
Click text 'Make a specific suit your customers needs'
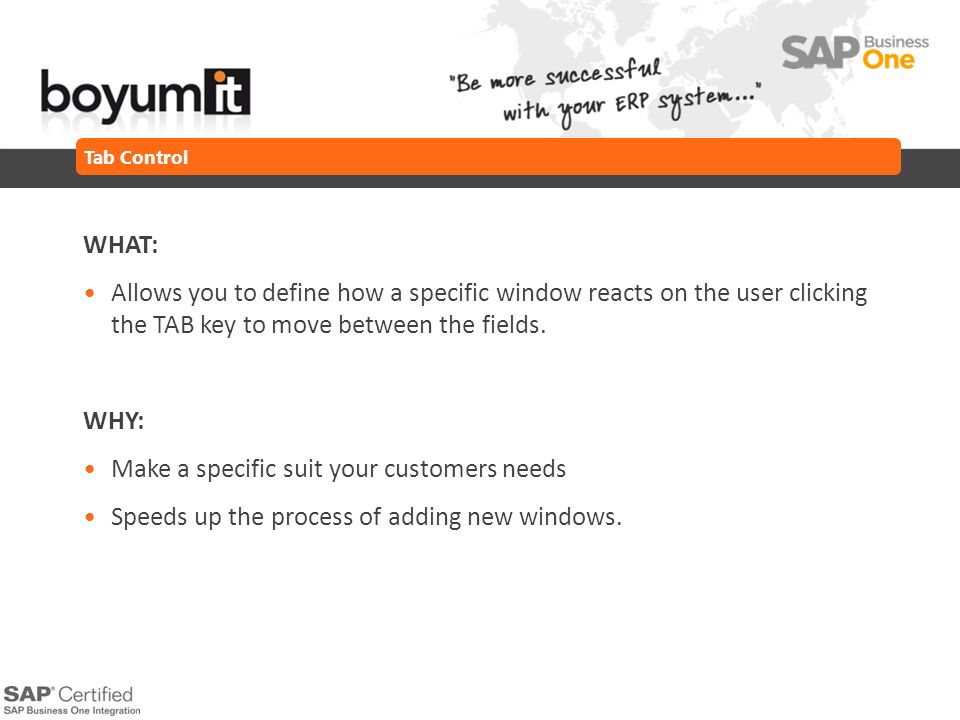(x=339, y=469)
